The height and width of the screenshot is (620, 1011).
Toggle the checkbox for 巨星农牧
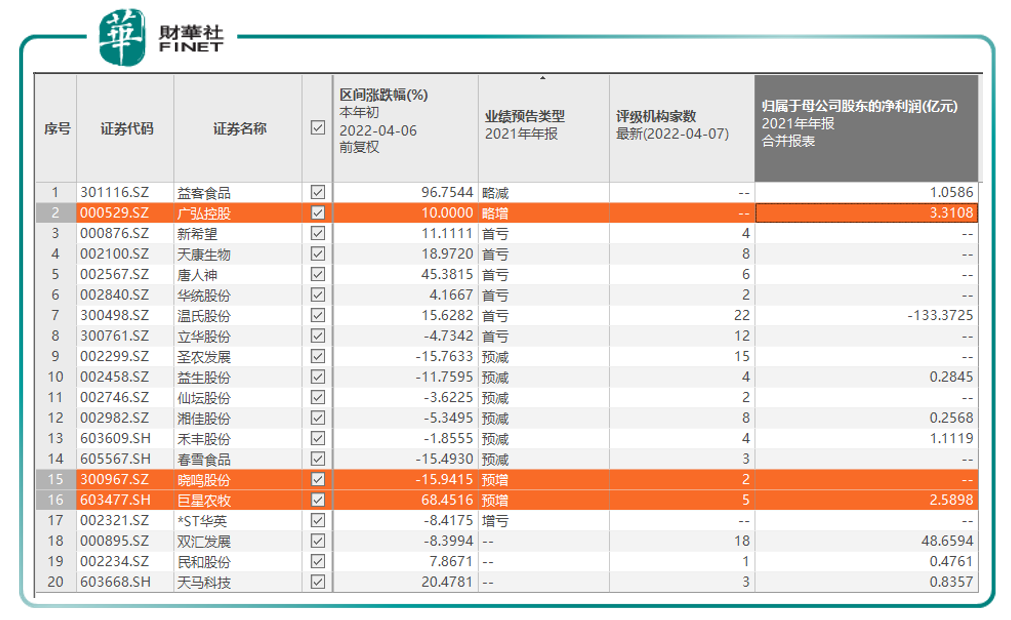click(x=318, y=500)
